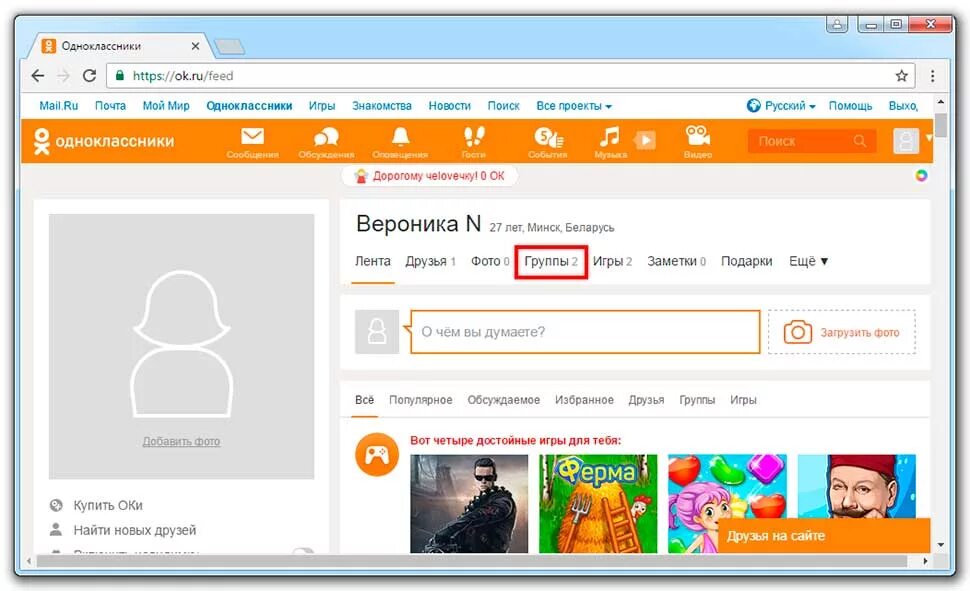Open the Фото profile tab
Screen dimensions: 970x591
click(x=490, y=261)
